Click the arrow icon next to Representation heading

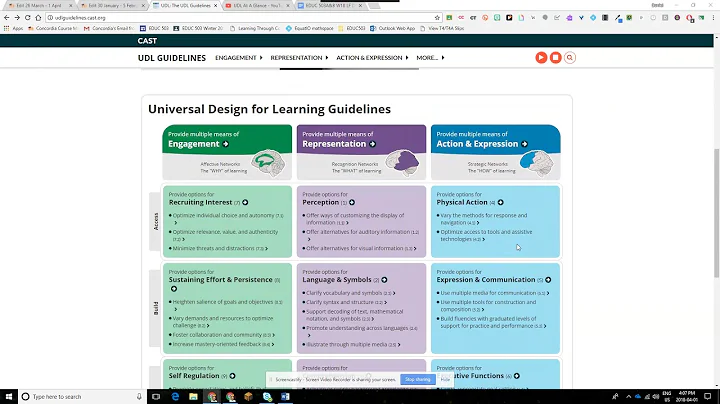(x=372, y=144)
